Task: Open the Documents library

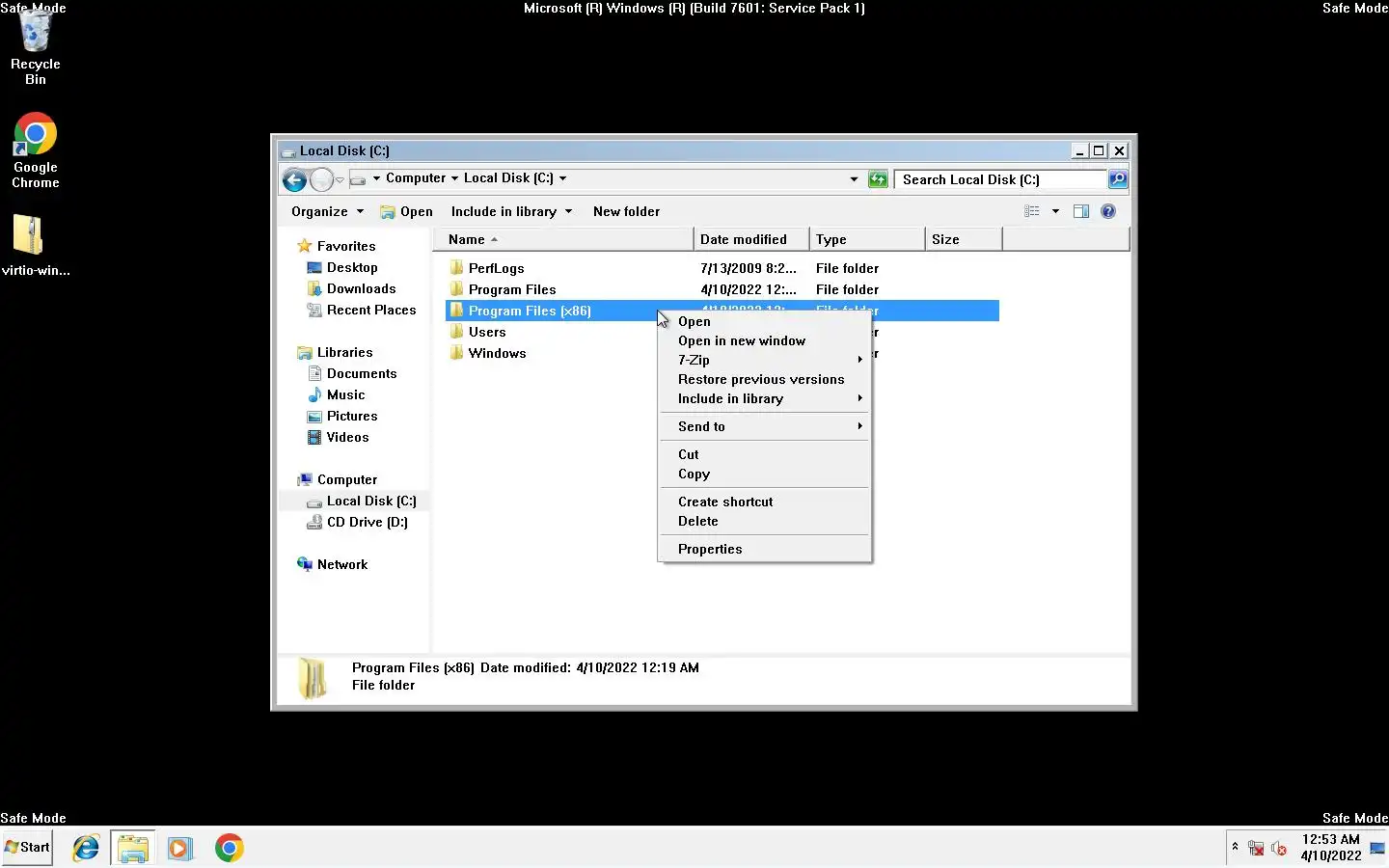Action: pyautogui.click(x=362, y=373)
